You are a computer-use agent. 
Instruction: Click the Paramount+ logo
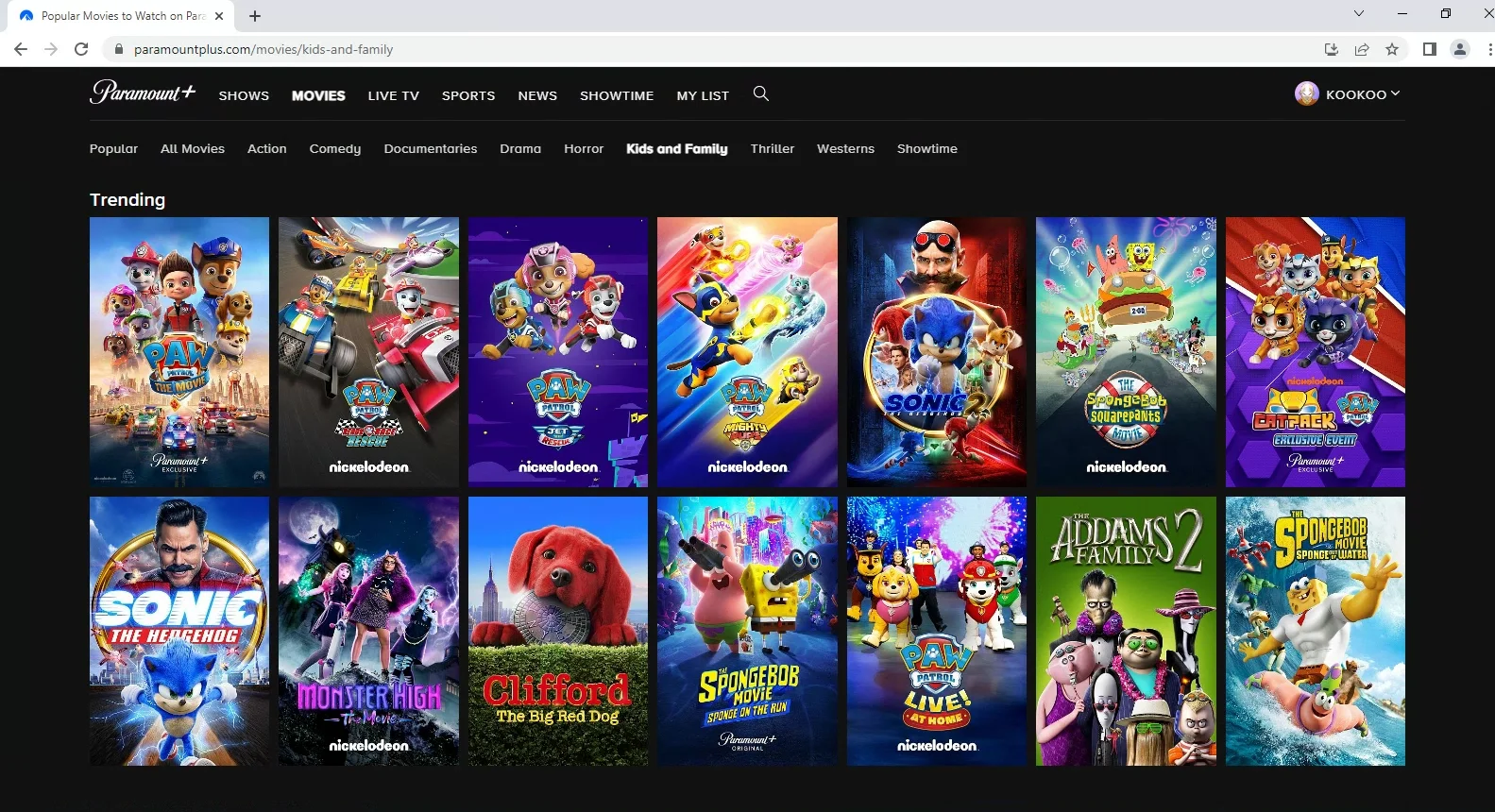pyautogui.click(x=143, y=92)
